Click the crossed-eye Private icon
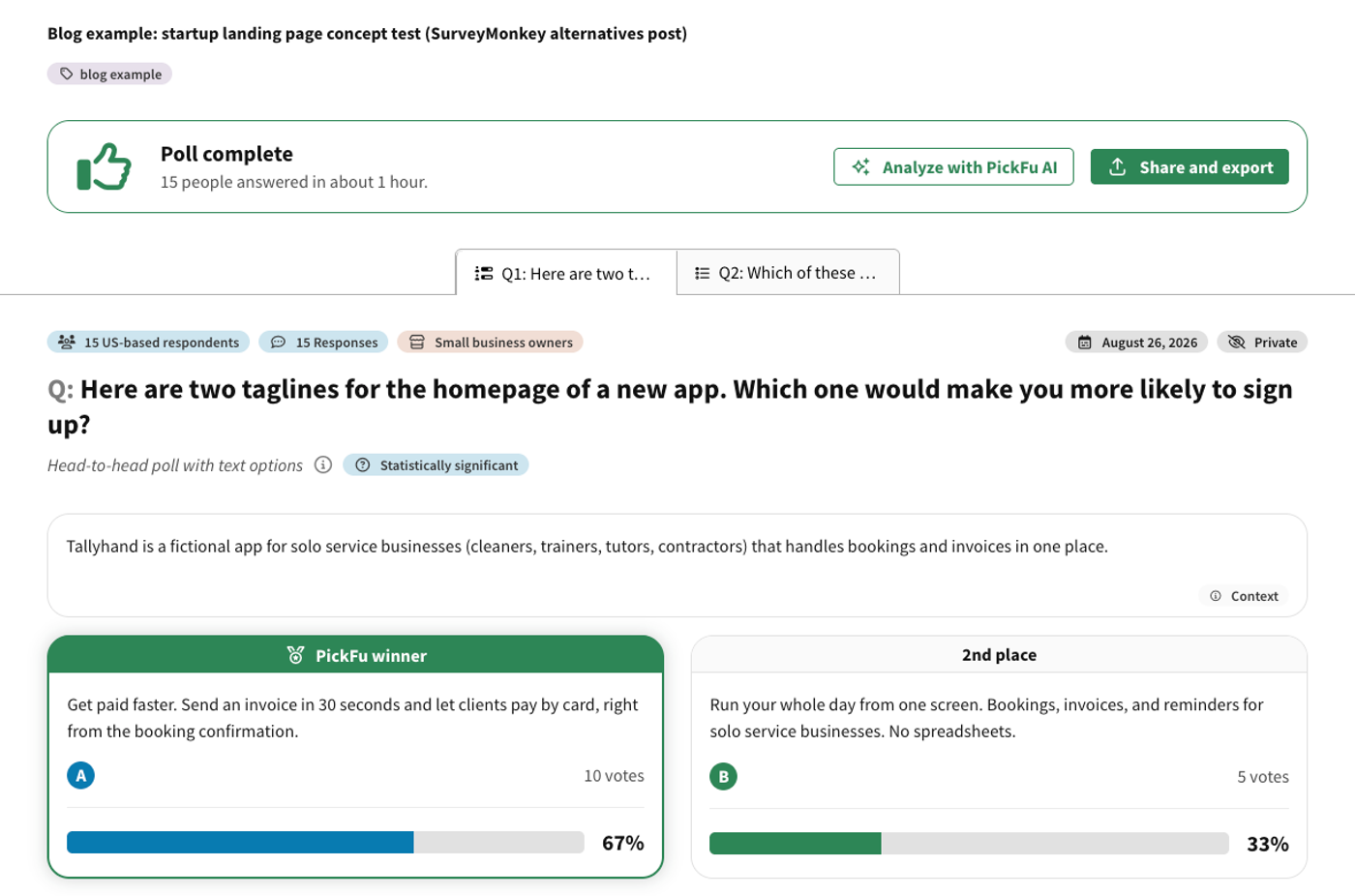 (1236, 342)
